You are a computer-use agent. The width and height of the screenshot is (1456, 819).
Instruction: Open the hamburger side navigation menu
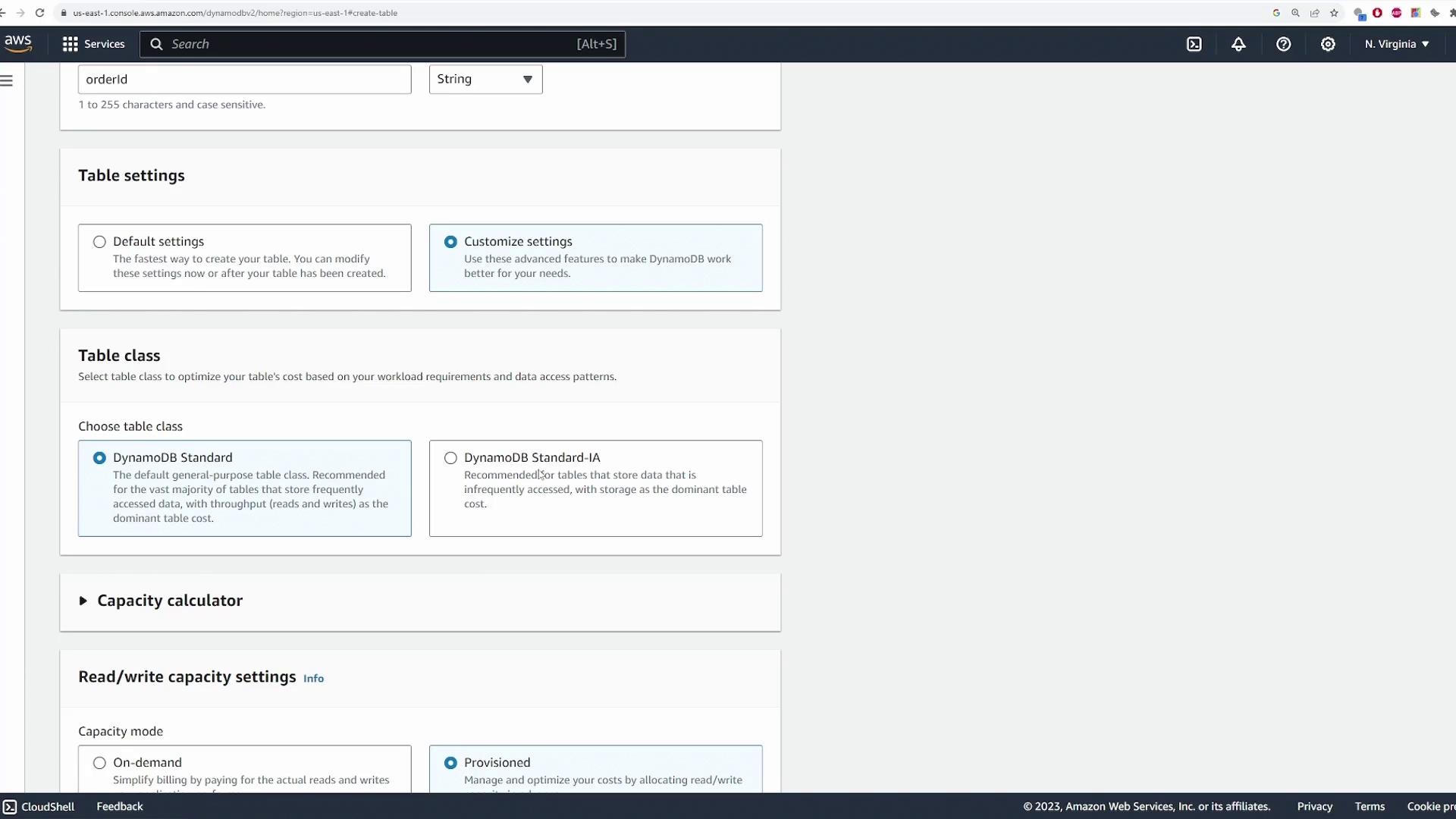pos(7,80)
